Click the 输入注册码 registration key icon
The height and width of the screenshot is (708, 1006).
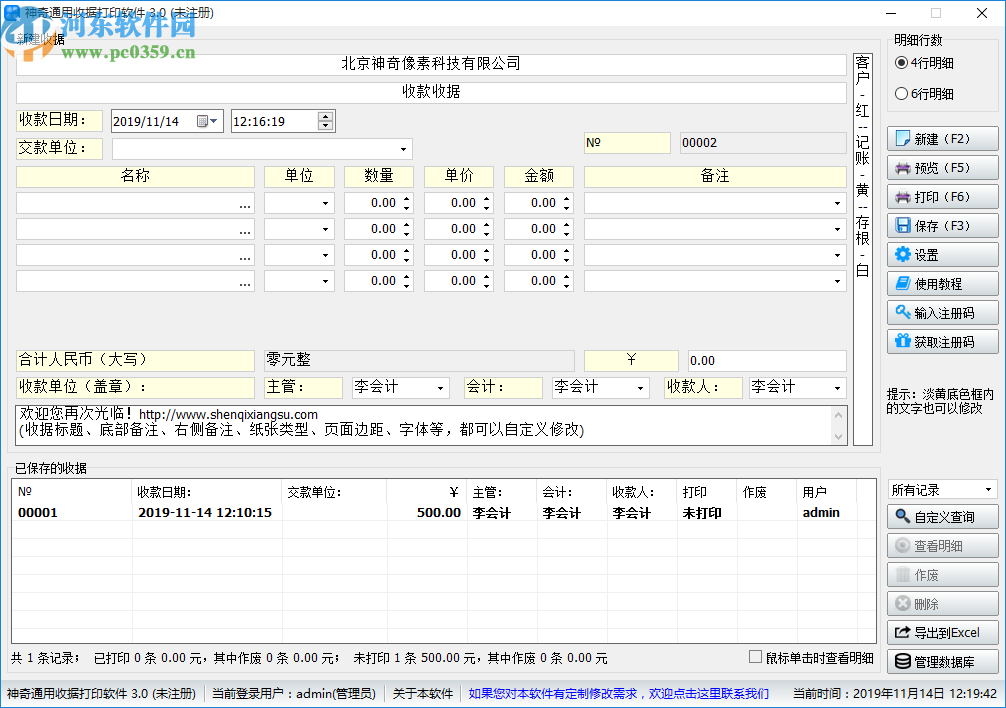click(x=941, y=312)
